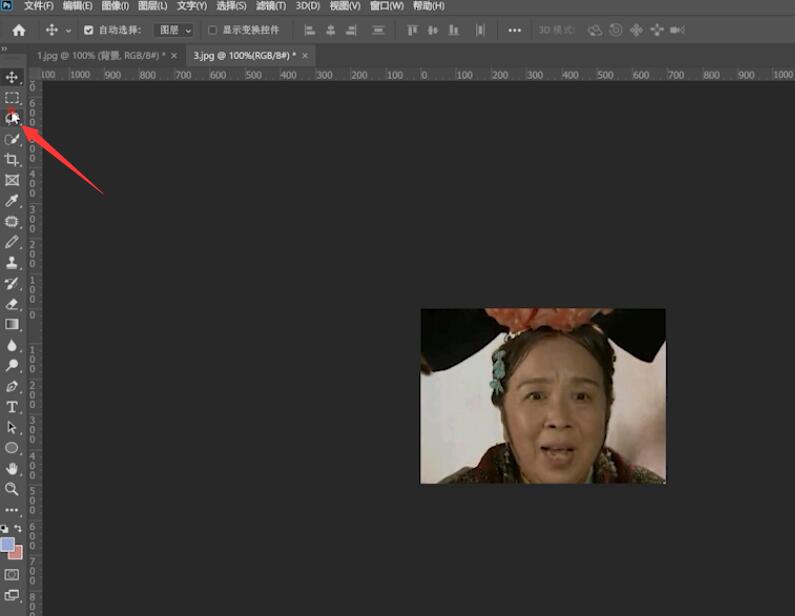Image resolution: width=795 pixels, height=616 pixels.
Task: Close the 3.jpg document tab
Action: [x=305, y=56]
